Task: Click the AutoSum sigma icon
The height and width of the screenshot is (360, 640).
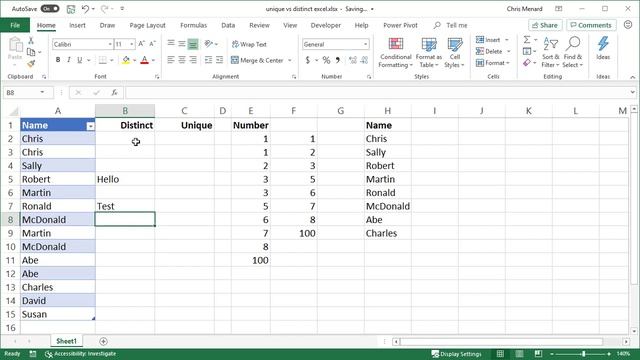Action: coord(527,40)
